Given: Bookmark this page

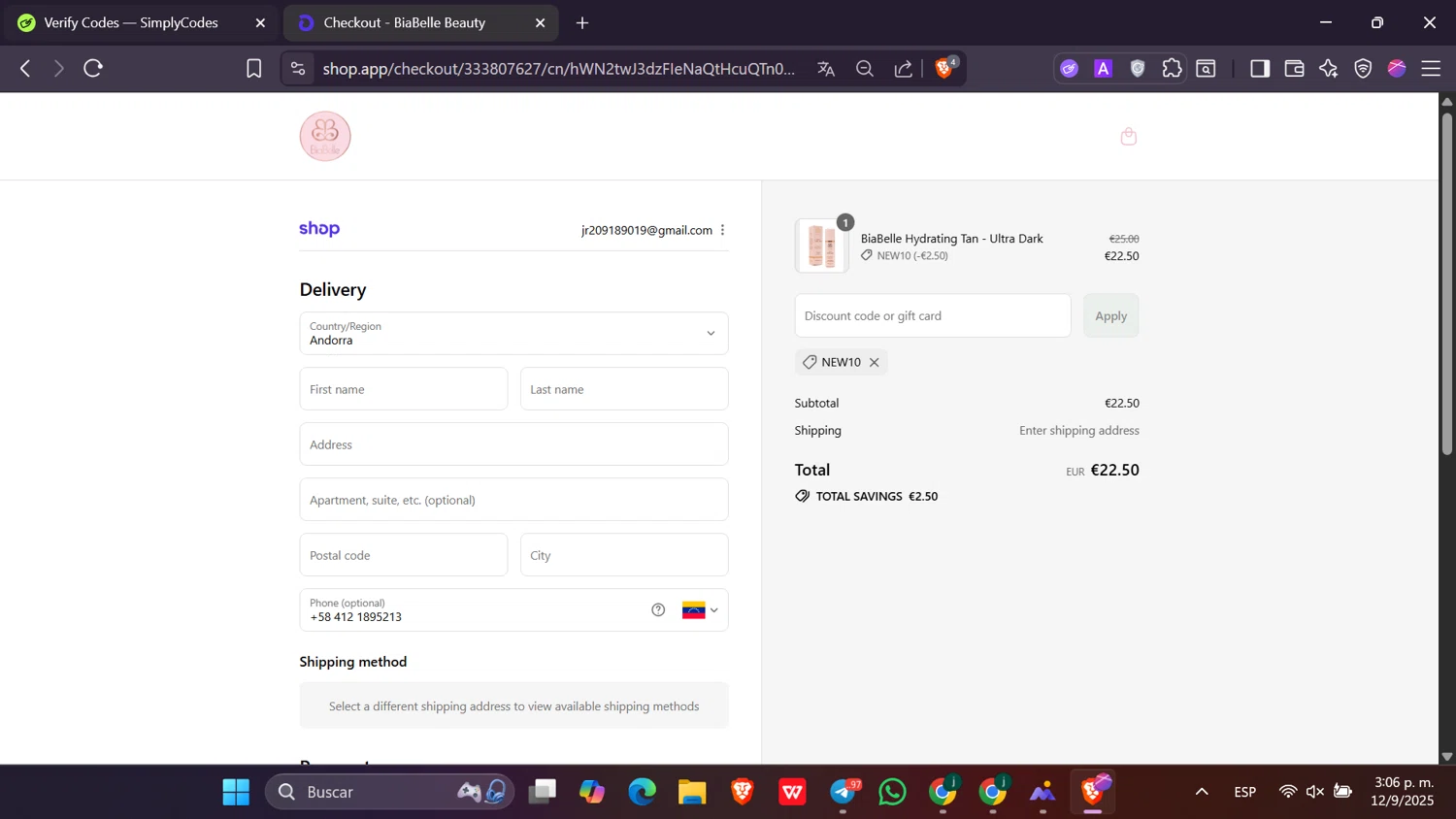Looking at the screenshot, I should click(x=253, y=68).
